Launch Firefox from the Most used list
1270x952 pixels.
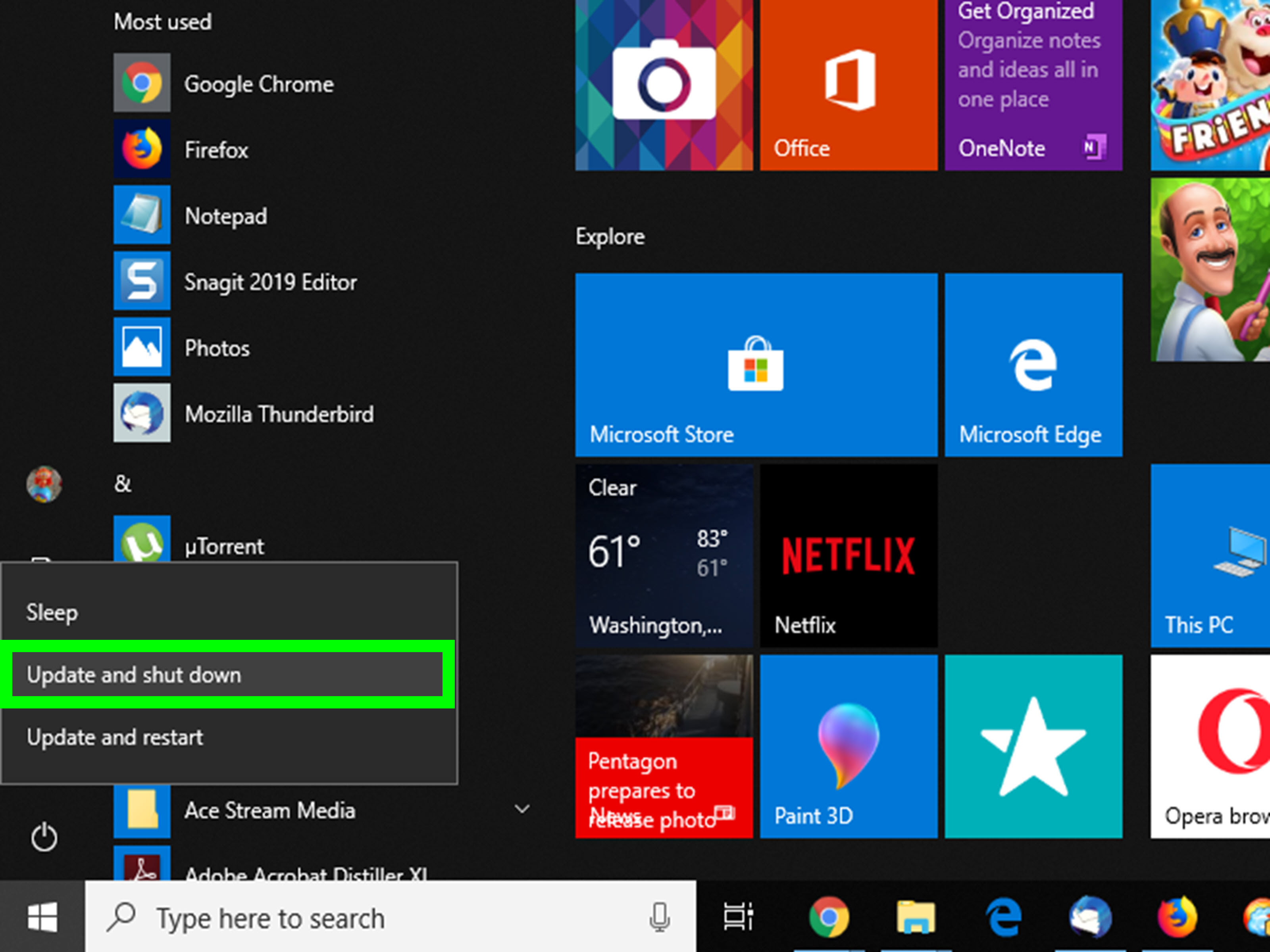coord(321,149)
